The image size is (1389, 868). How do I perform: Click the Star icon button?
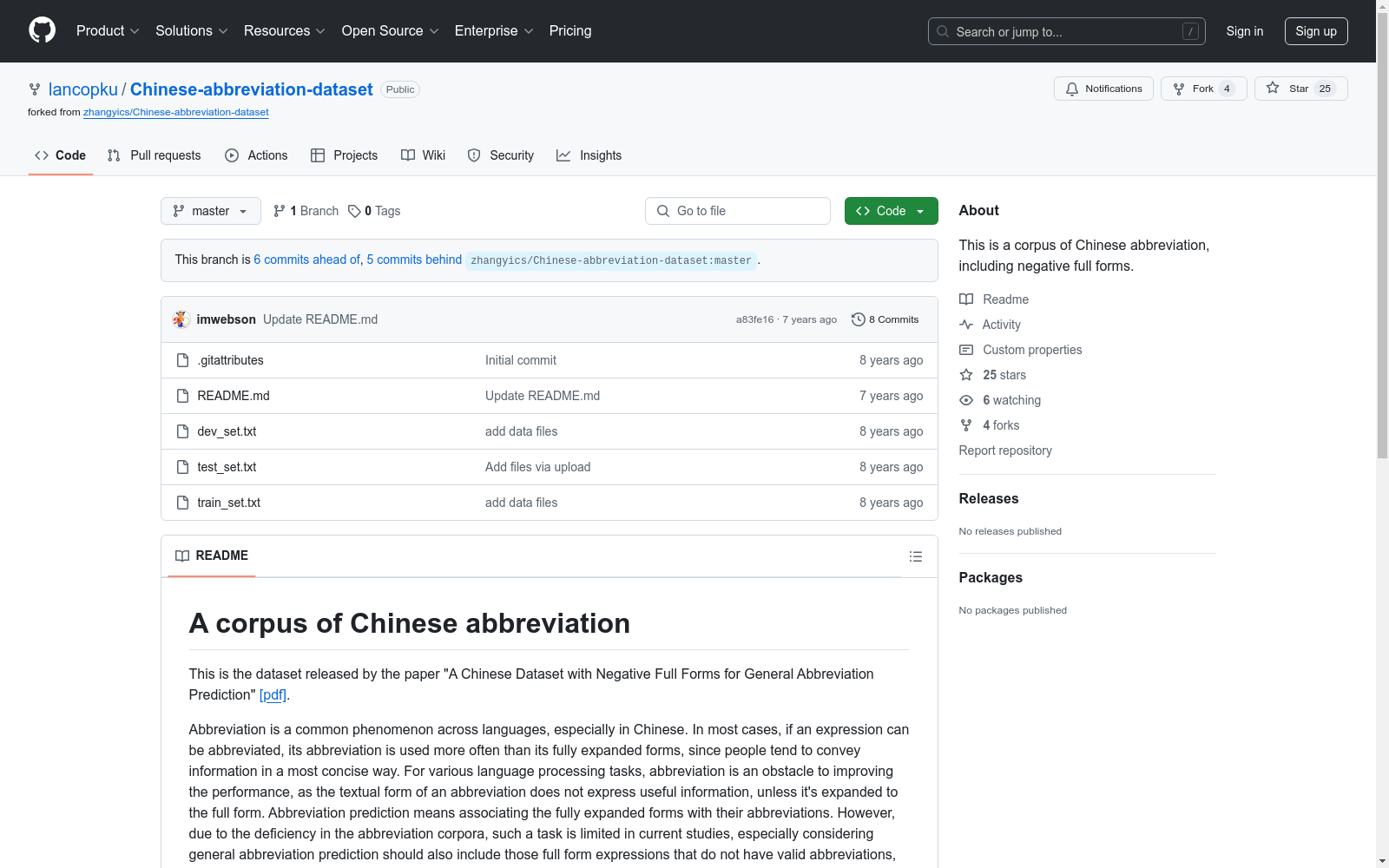[1273, 88]
